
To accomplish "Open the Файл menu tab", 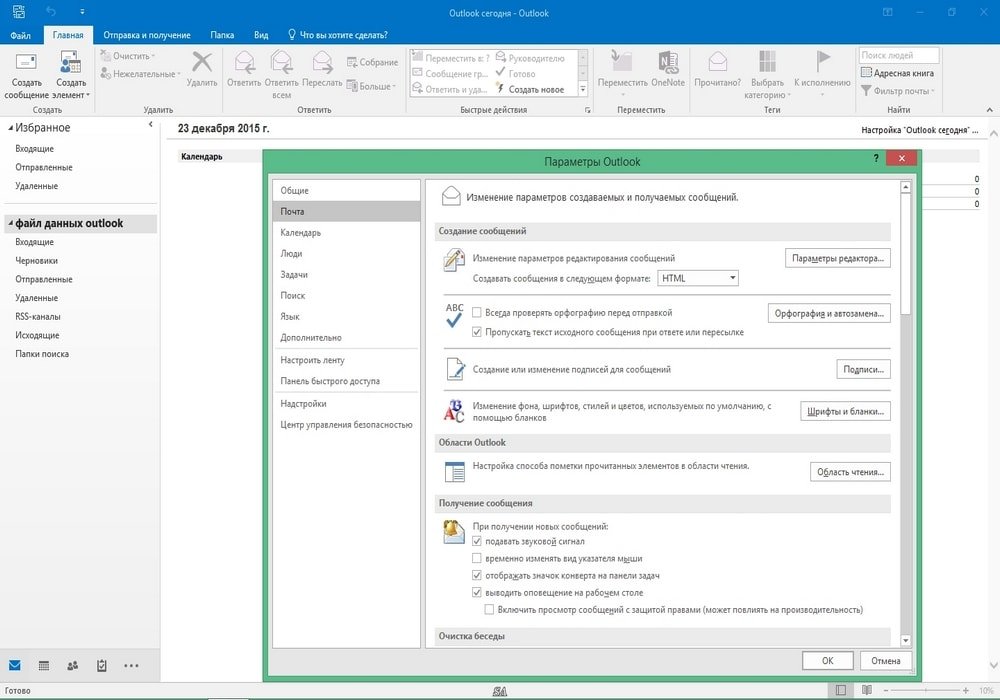I will (20, 35).
